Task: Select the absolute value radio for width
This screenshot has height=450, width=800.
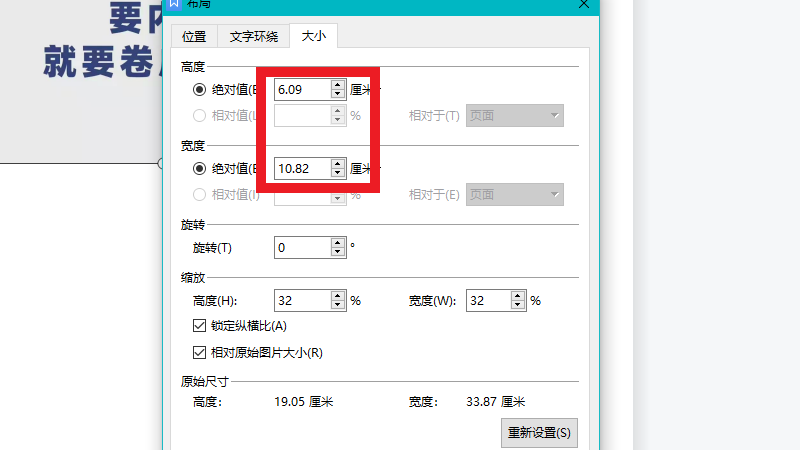Action: click(200, 169)
